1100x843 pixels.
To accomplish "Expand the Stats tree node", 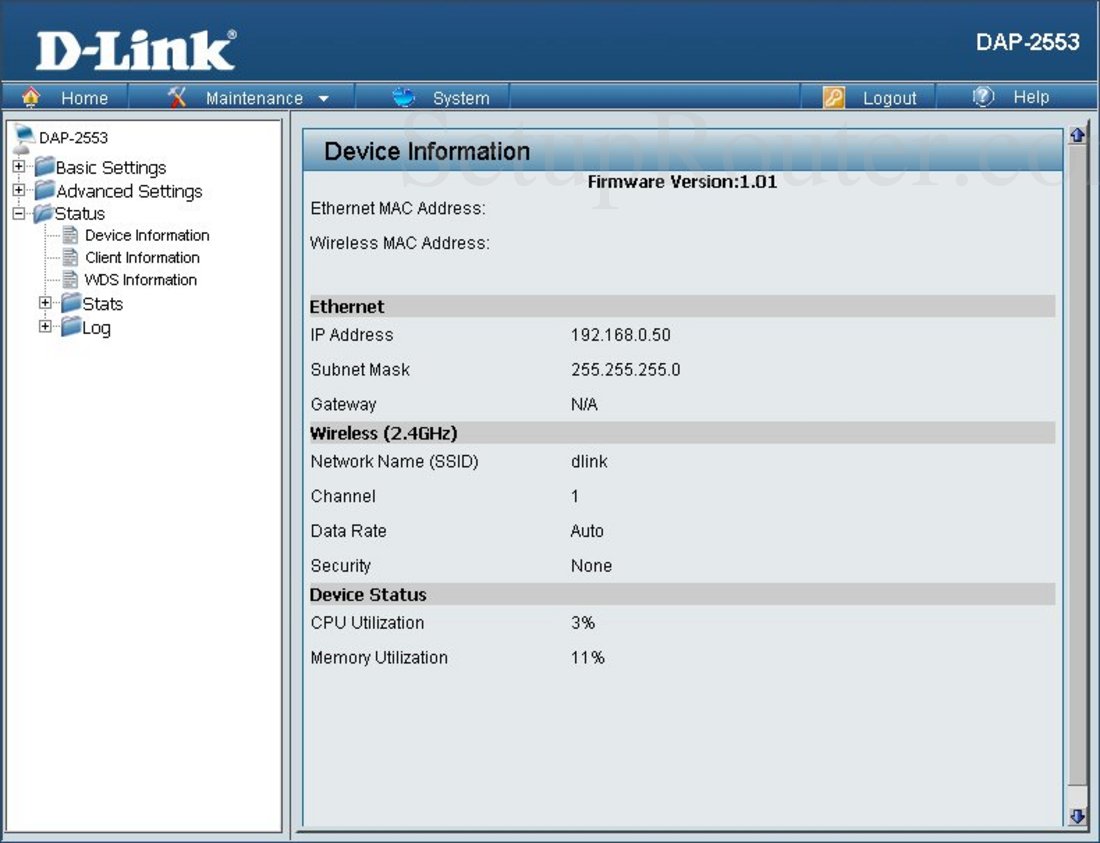I will click(x=45, y=303).
